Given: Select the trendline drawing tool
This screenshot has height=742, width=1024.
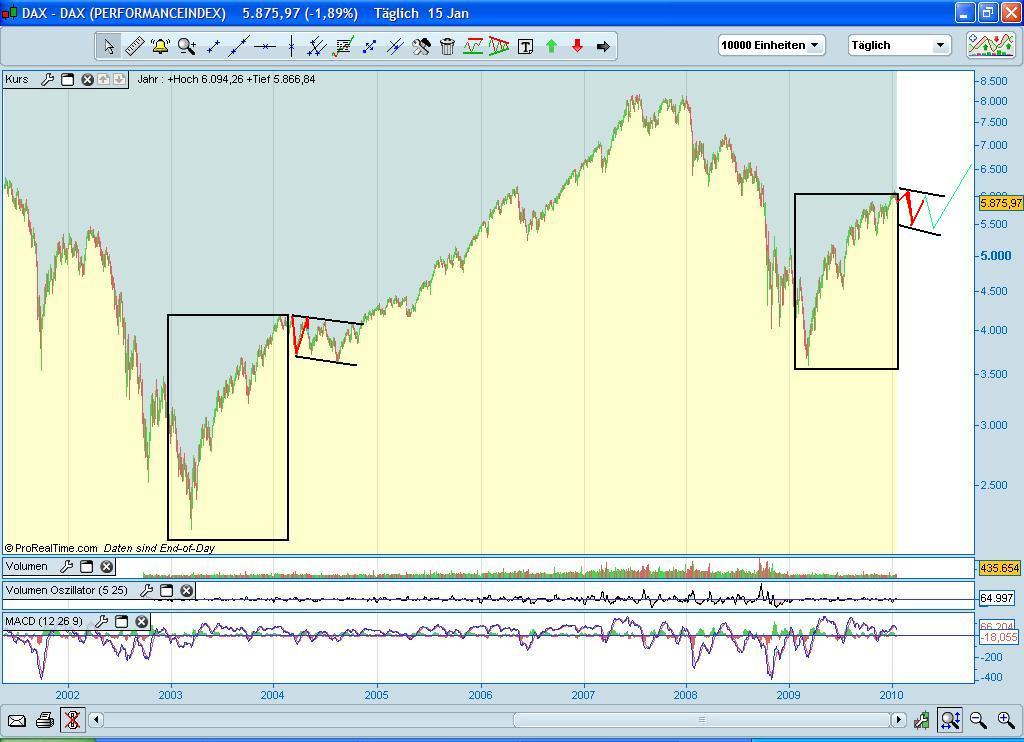Looking at the screenshot, I should pos(239,46).
